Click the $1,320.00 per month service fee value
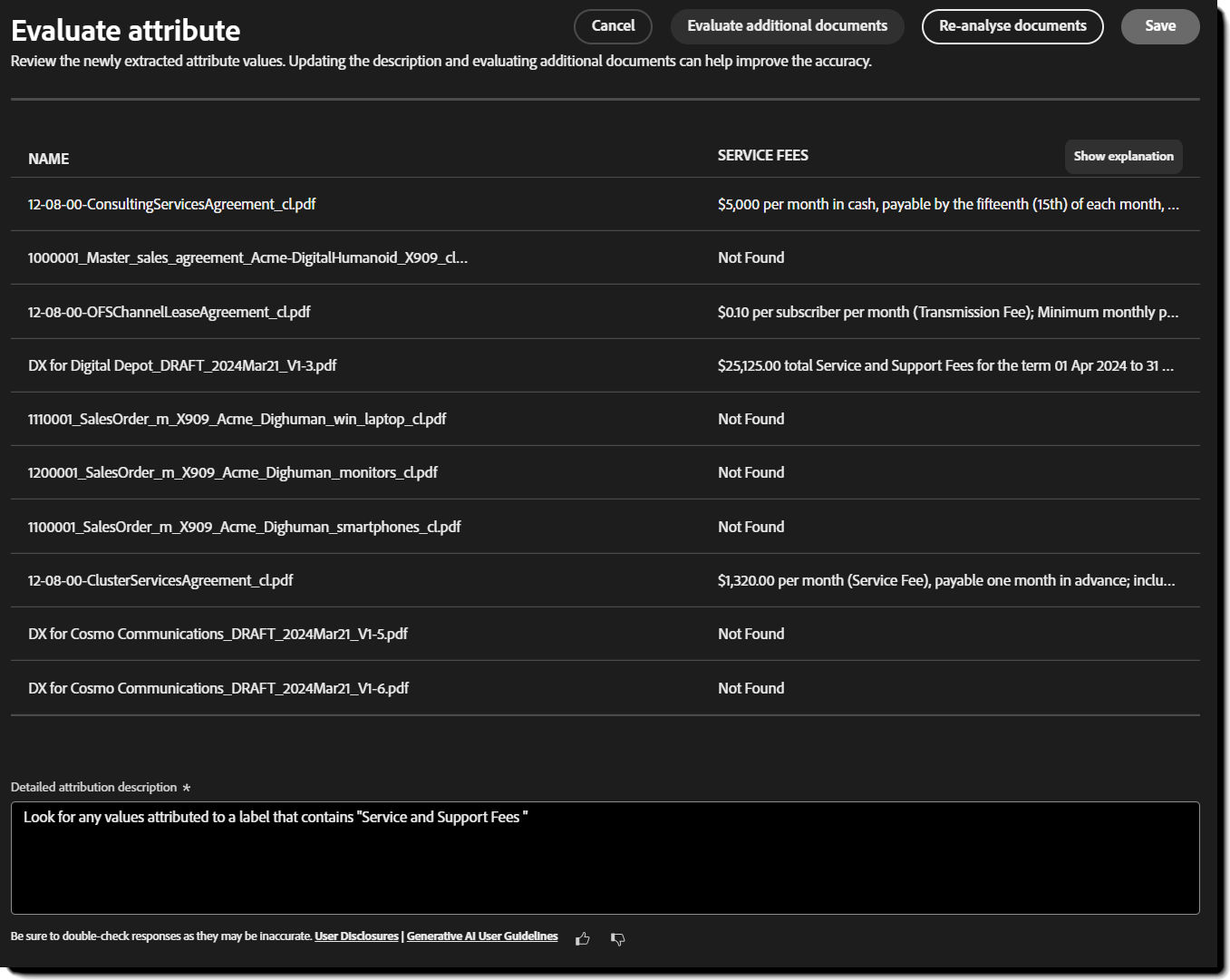The width and height of the screenshot is (1230, 980). point(945,580)
